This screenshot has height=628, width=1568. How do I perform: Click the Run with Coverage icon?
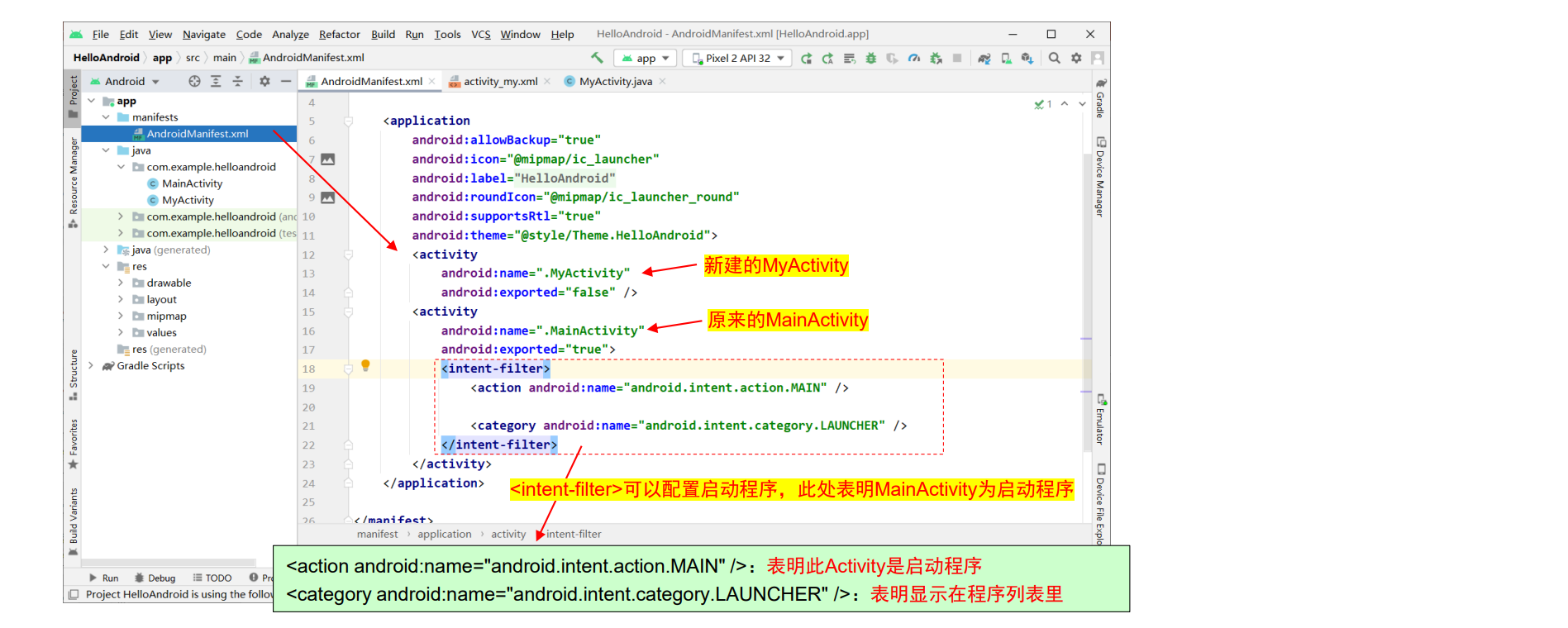pos(892,58)
